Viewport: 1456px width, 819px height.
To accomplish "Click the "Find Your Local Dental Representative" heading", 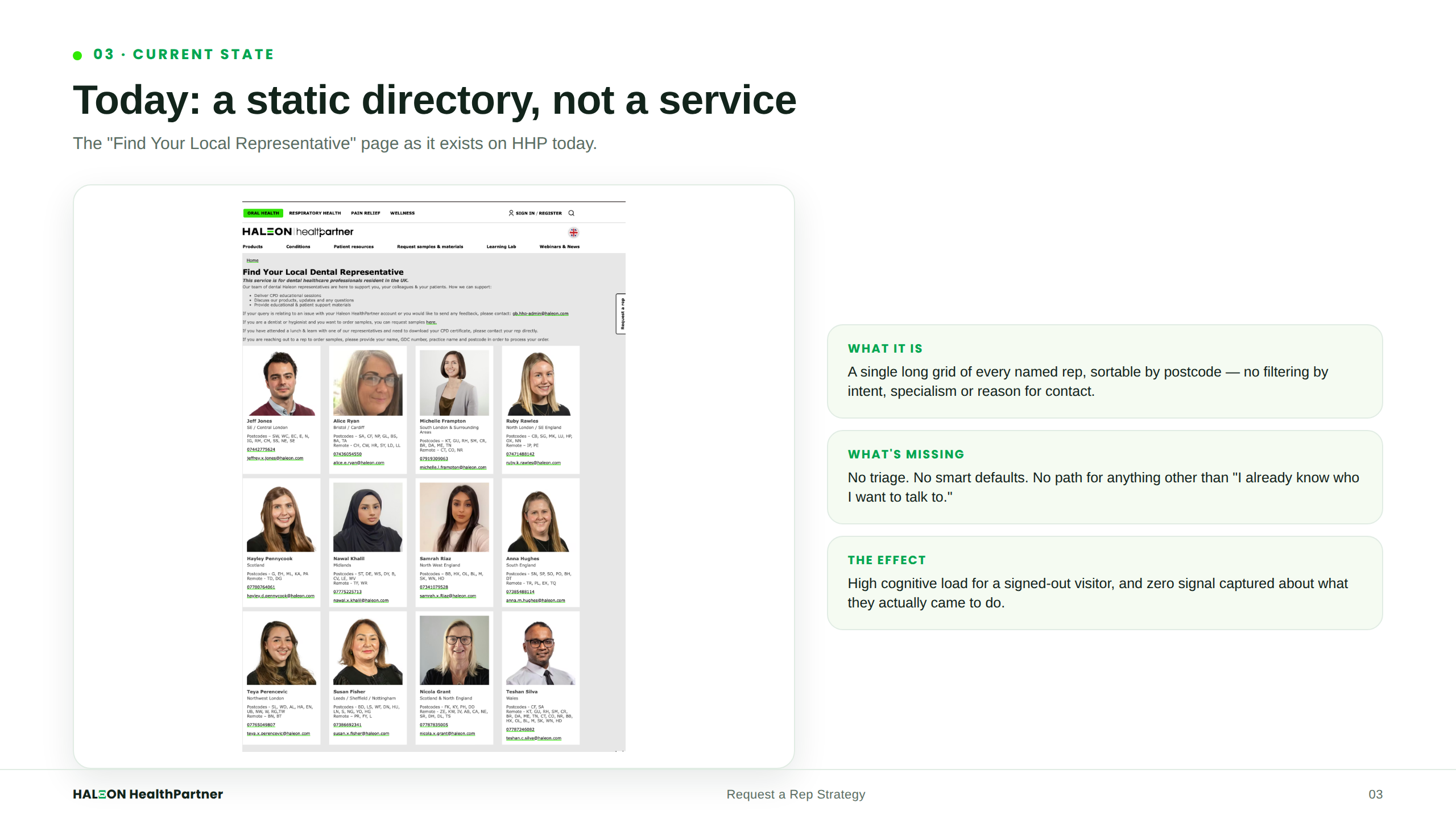I will [x=323, y=272].
